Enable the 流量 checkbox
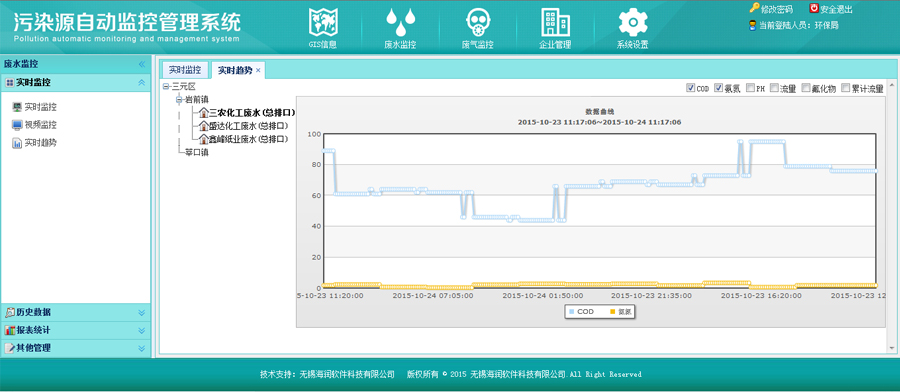 click(774, 88)
